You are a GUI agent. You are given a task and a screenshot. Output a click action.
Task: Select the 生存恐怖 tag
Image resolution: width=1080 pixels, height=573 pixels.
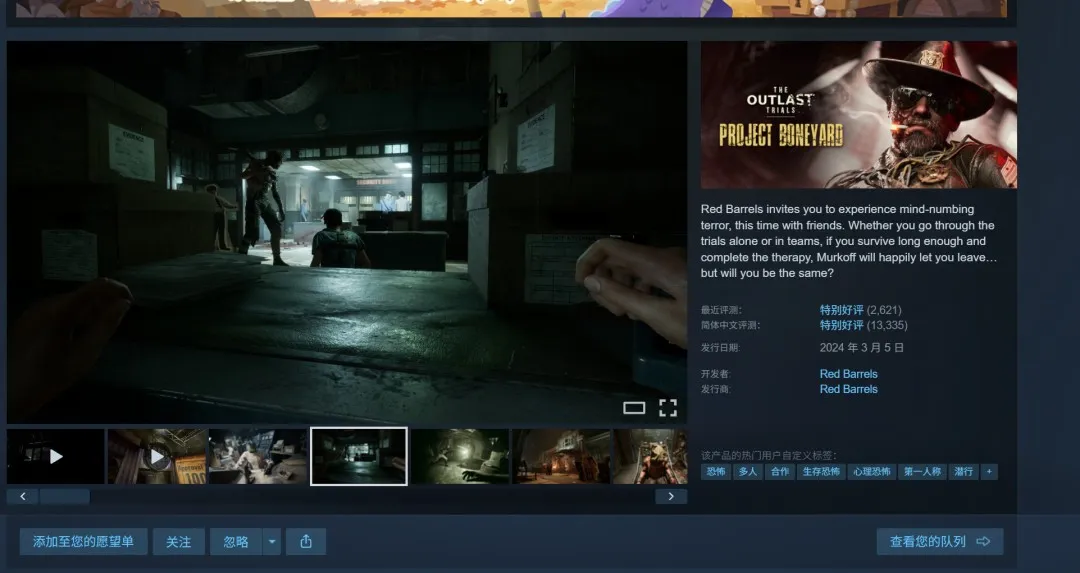click(x=821, y=472)
